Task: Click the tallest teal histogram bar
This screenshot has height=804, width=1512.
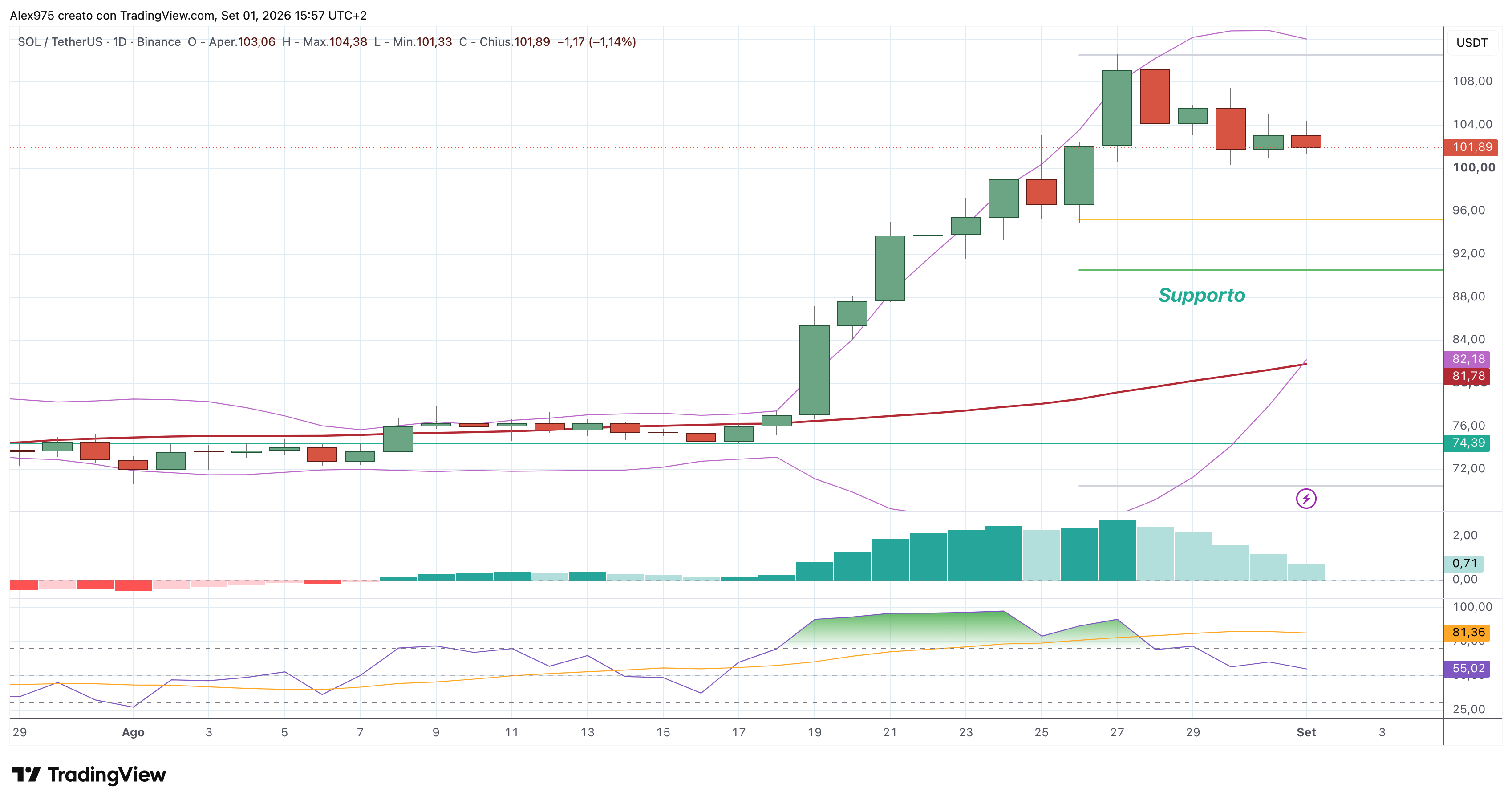Action: (1117, 551)
